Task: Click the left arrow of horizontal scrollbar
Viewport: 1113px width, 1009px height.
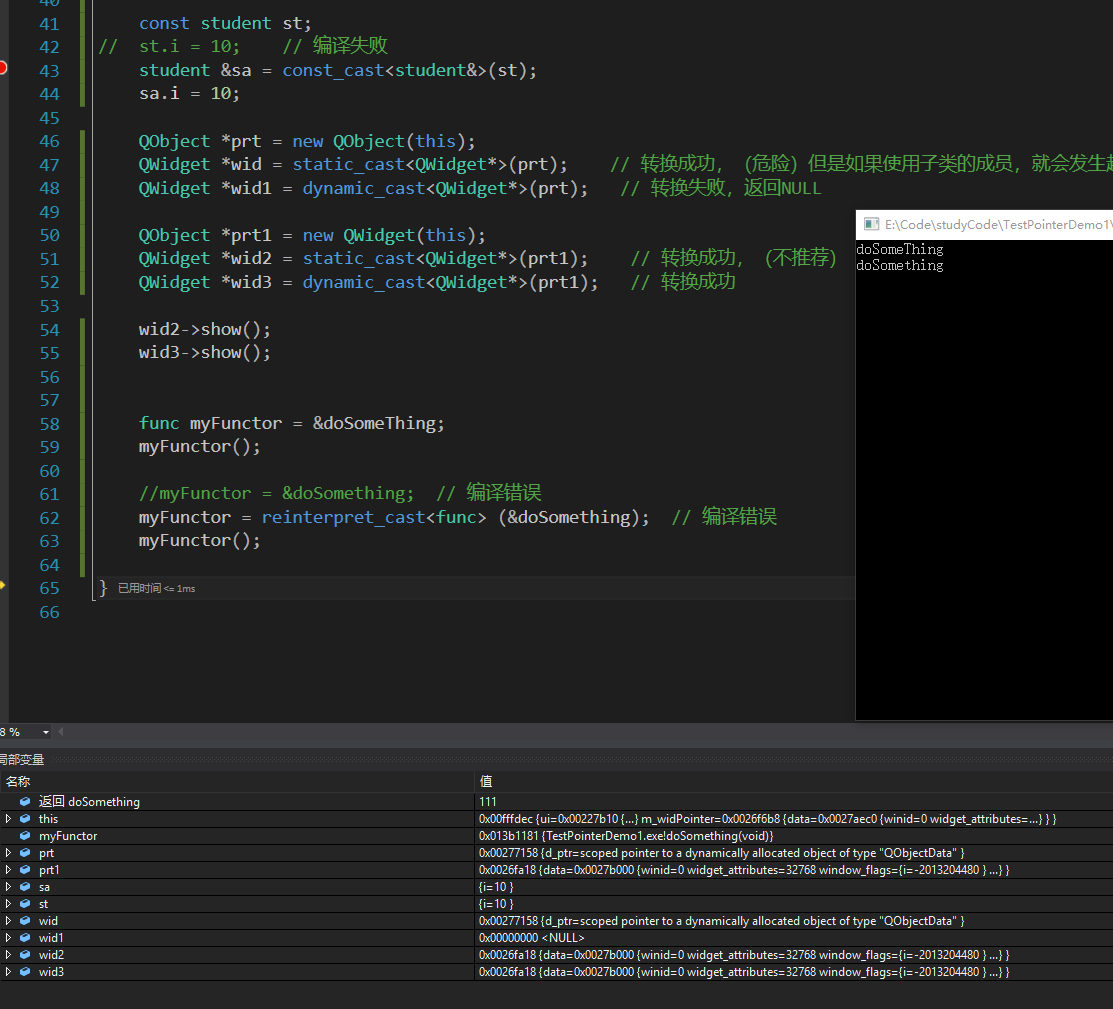Action: [x=60, y=733]
